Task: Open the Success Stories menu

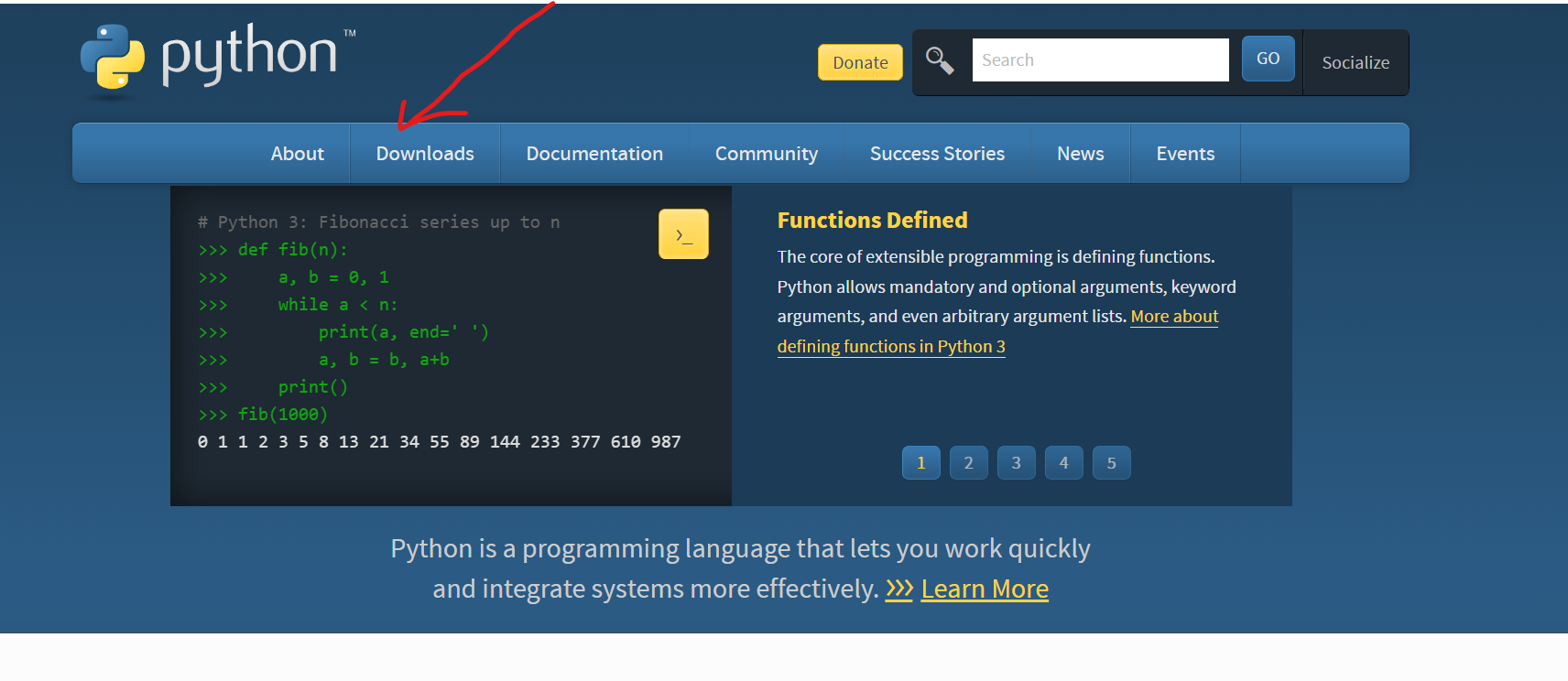Action: pyautogui.click(x=937, y=154)
